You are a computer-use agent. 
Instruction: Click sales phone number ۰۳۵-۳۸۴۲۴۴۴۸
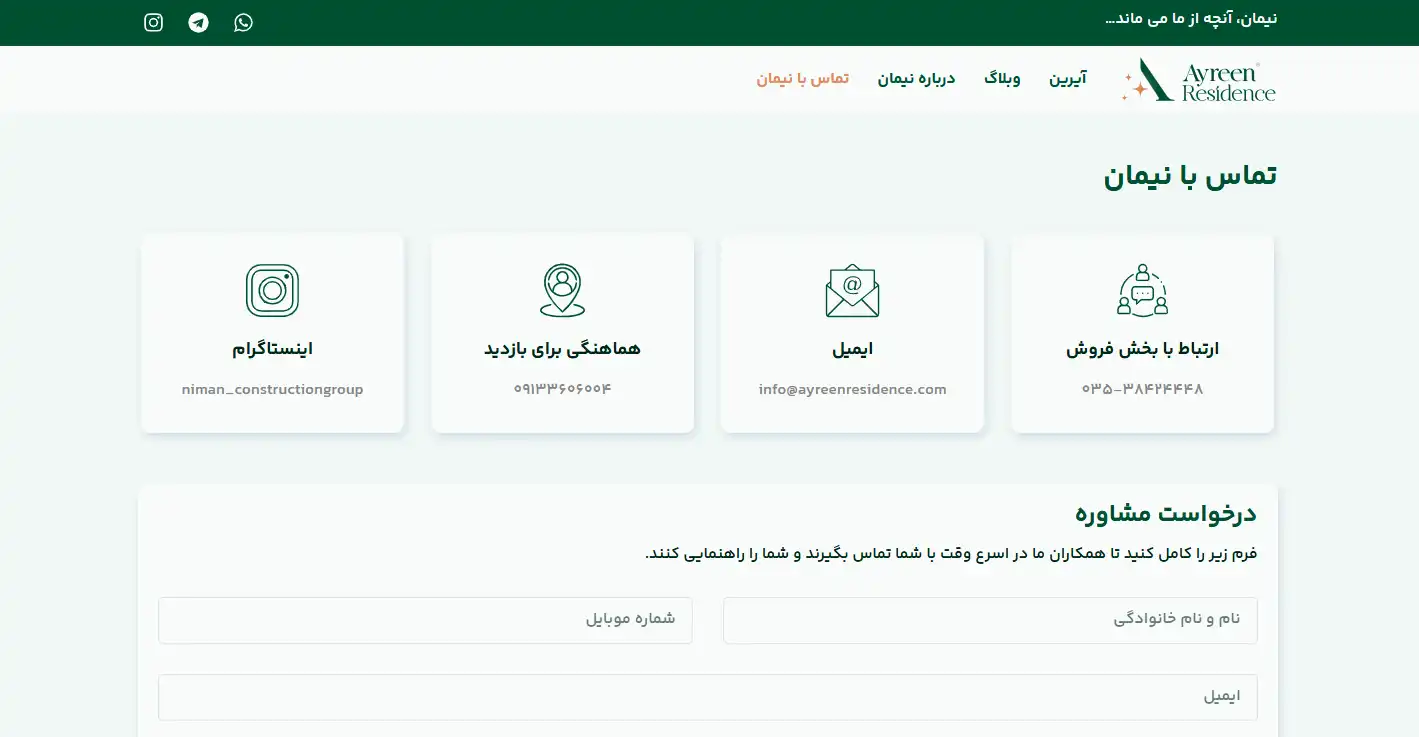point(1142,389)
